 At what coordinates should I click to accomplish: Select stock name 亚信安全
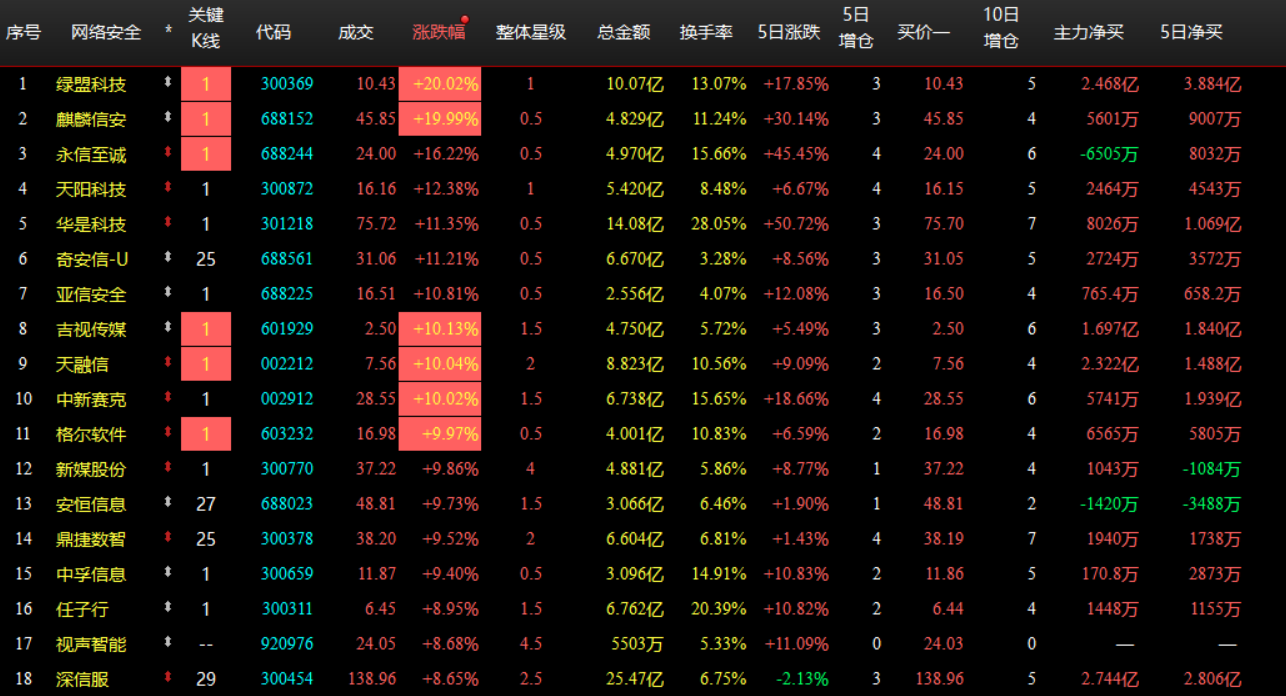[x=91, y=295]
